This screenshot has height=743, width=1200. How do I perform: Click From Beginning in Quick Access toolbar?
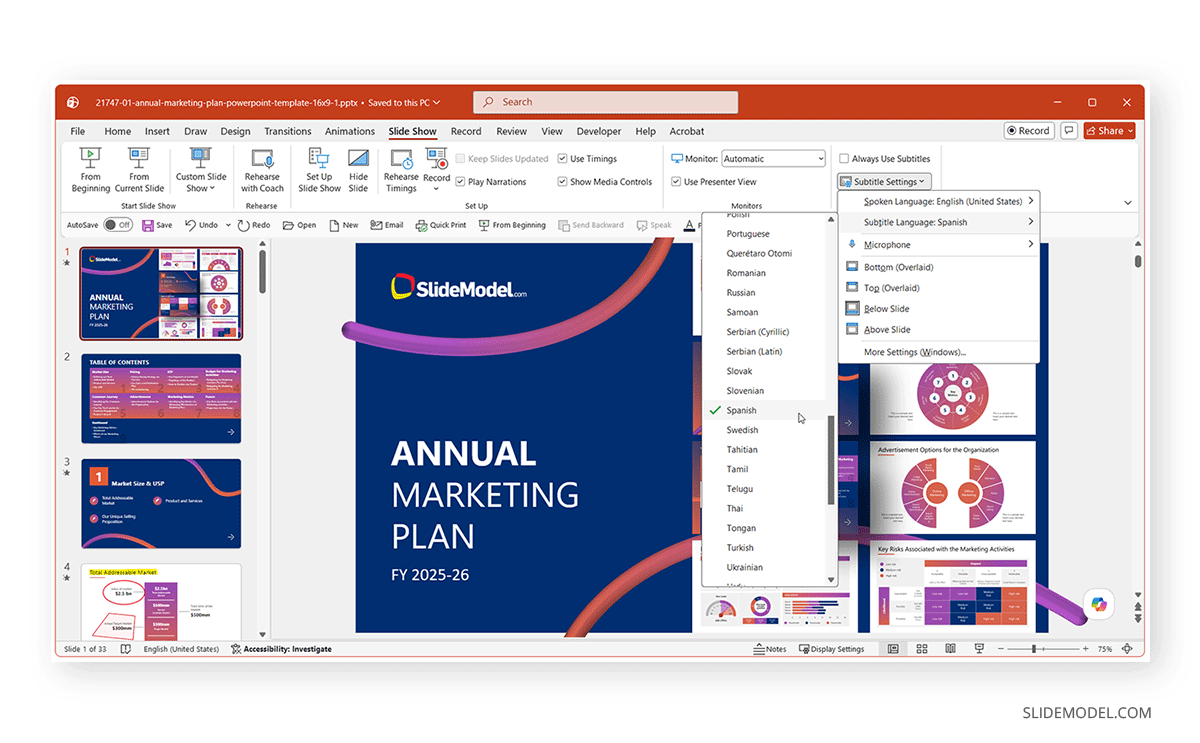point(512,225)
